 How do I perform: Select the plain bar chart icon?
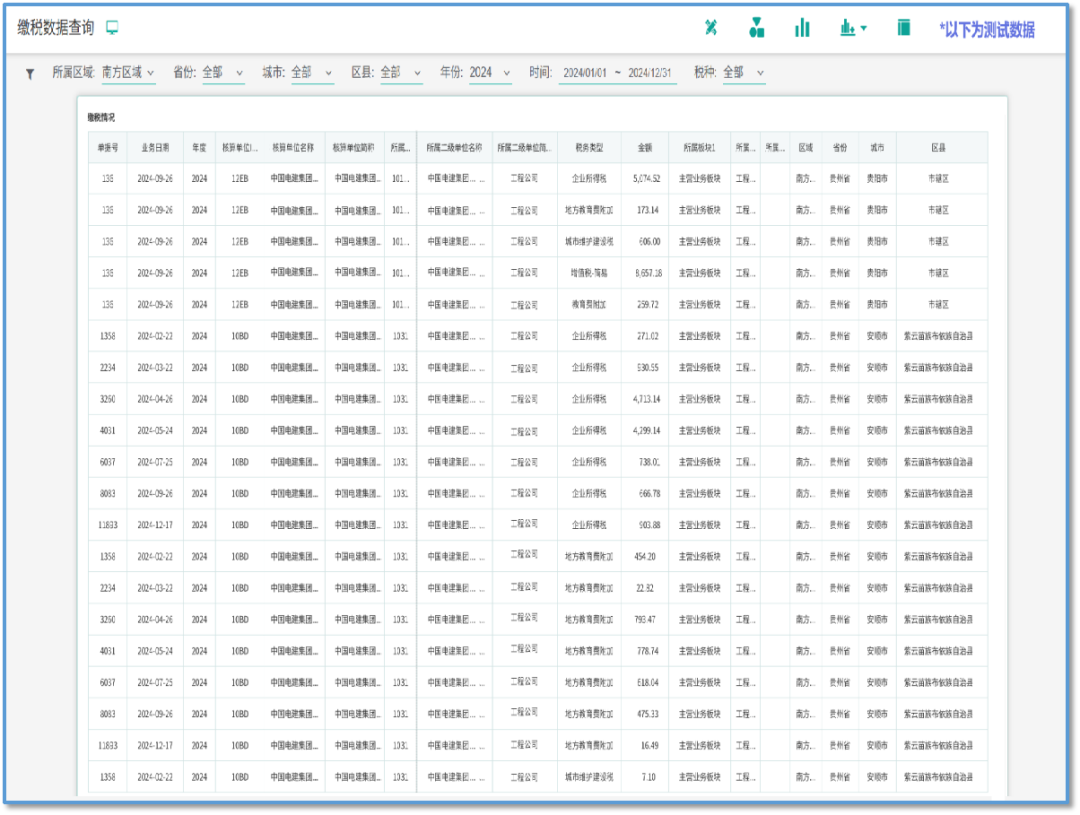[x=802, y=28]
